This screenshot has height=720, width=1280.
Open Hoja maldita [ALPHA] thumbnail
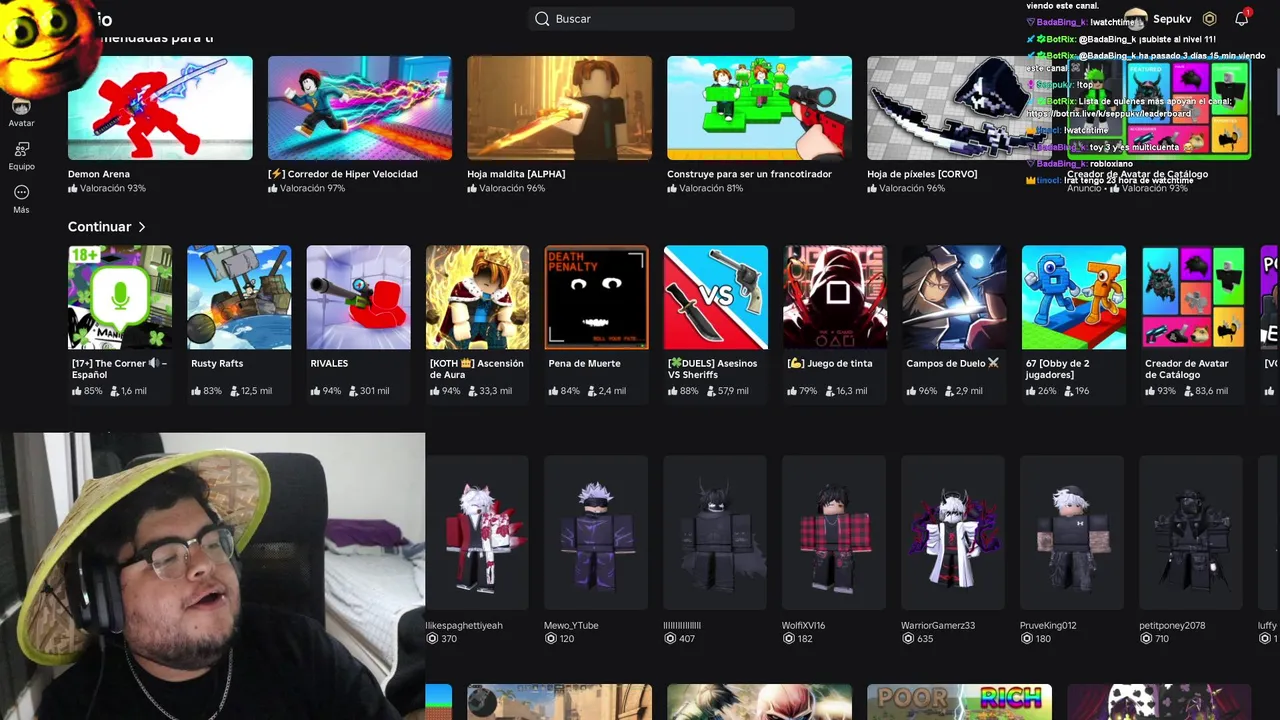tap(559, 108)
